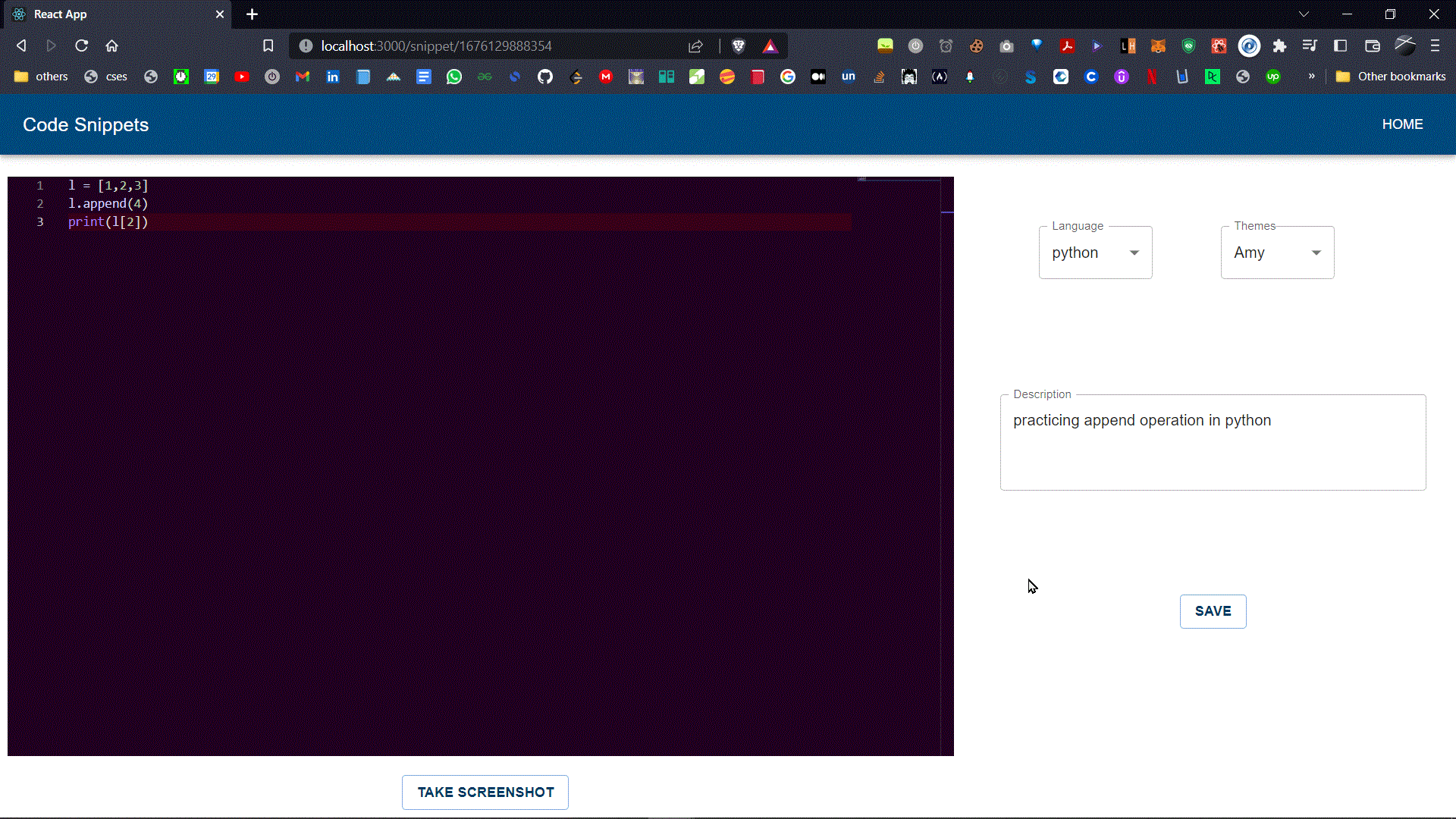
Task: Click the address bar URL
Action: (x=437, y=46)
